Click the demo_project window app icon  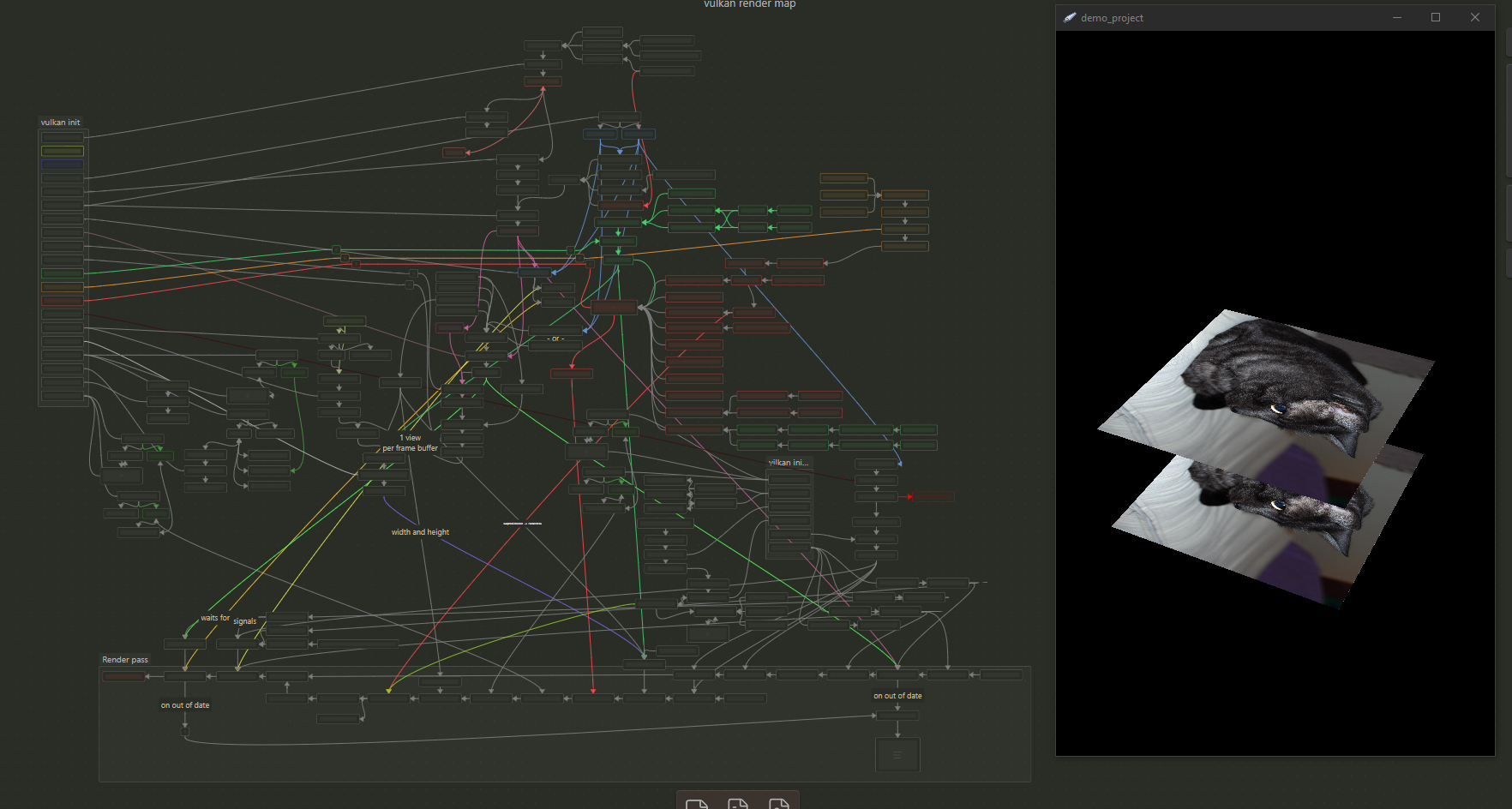coord(1070,17)
